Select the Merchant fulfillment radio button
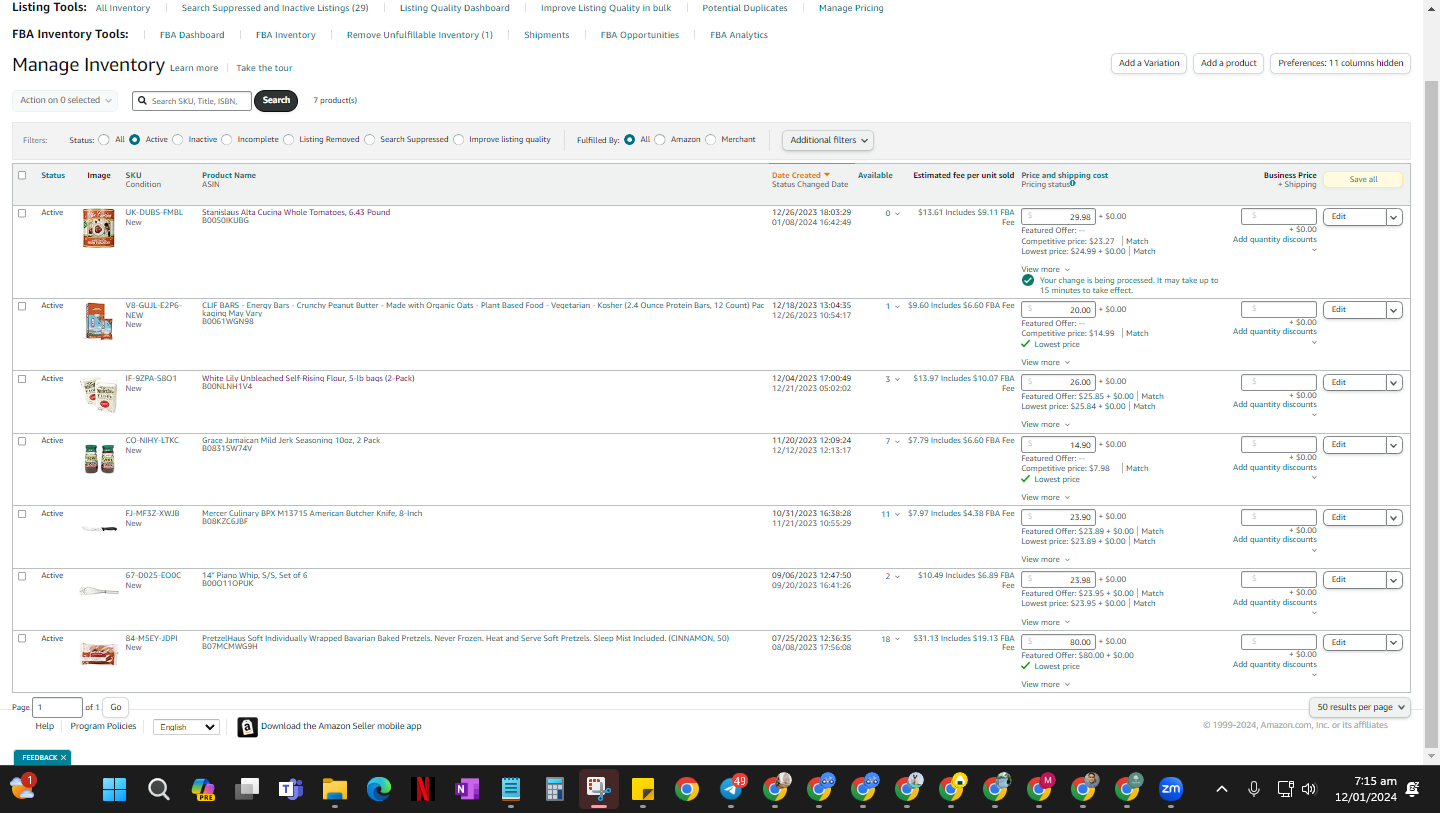Screen dimensions: 1440x813 point(711,140)
